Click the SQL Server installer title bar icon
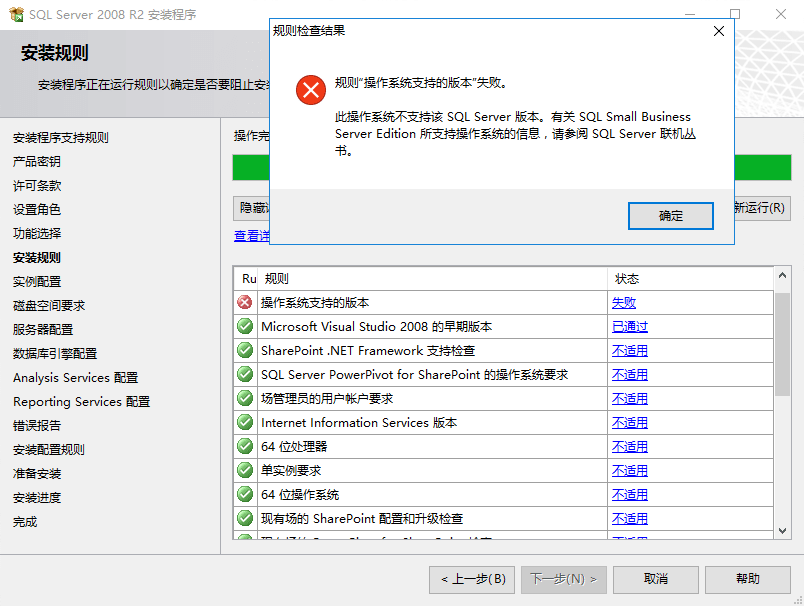Image resolution: width=804 pixels, height=606 pixels. point(16,15)
